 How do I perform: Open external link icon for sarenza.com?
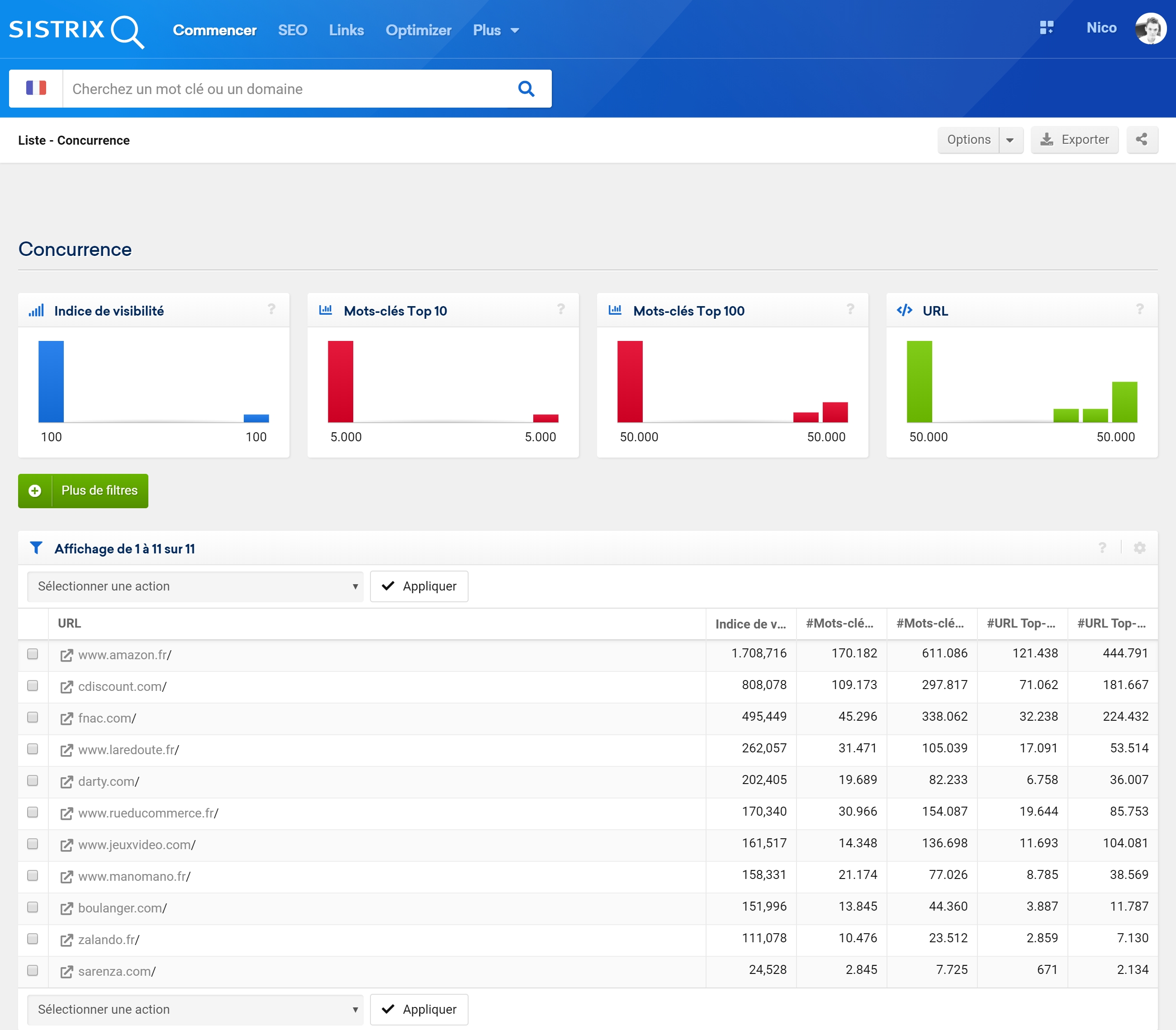(x=66, y=971)
